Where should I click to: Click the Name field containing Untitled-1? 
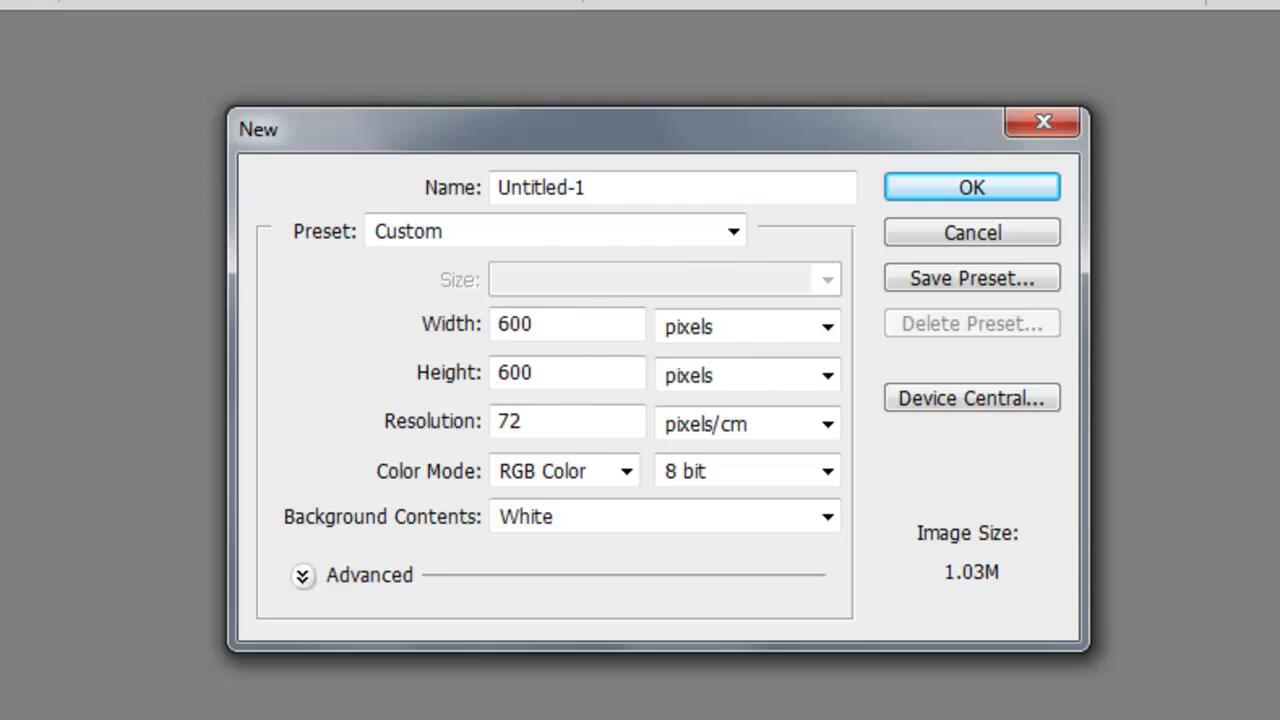click(672, 187)
